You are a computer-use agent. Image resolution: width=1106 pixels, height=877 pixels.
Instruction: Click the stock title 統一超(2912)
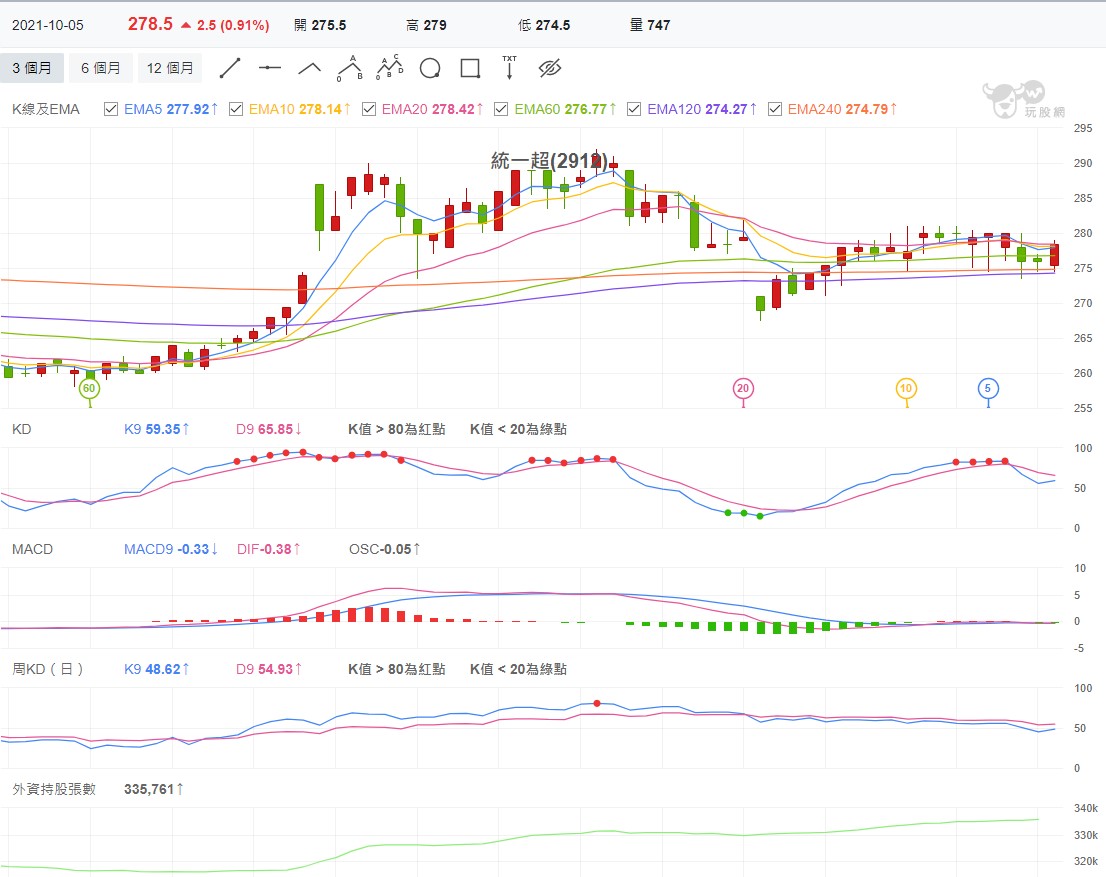pyautogui.click(x=549, y=161)
